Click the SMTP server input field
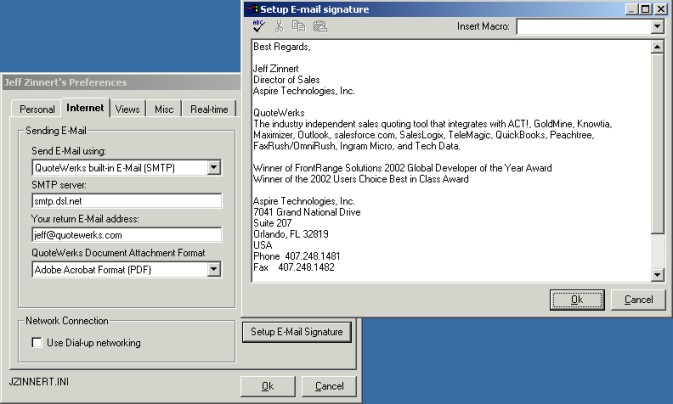The image size is (673, 404). [125, 201]
